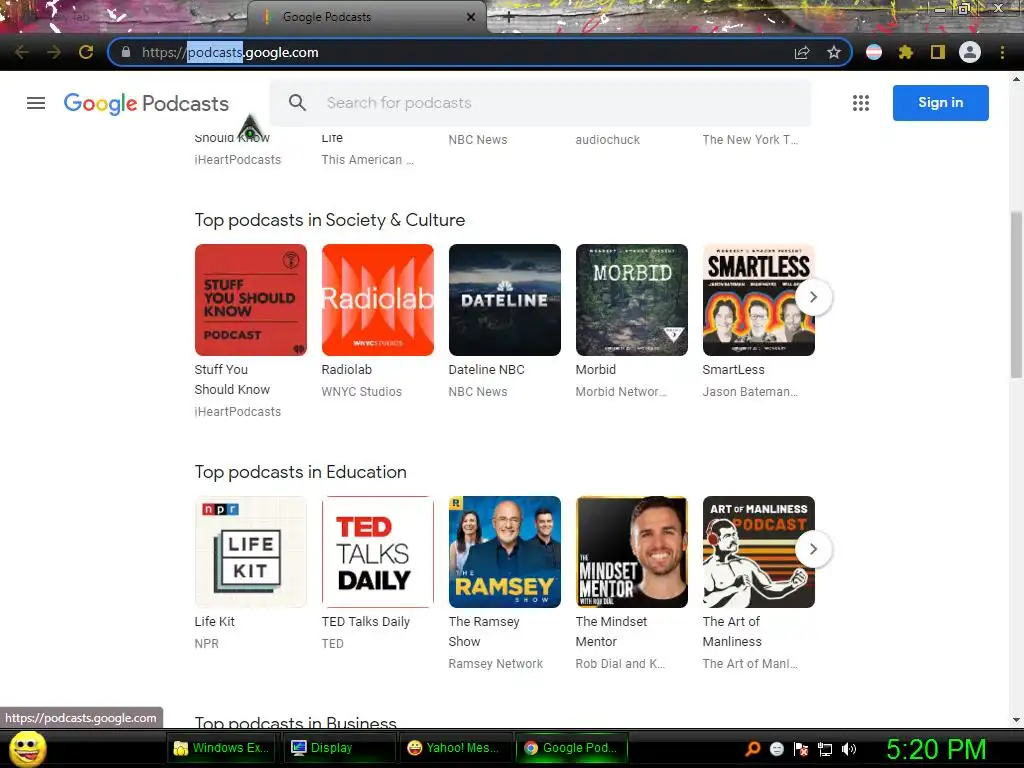Screen dimensions: 1024x768
Task: Go forward with the browser arrow
Action: 54,52
